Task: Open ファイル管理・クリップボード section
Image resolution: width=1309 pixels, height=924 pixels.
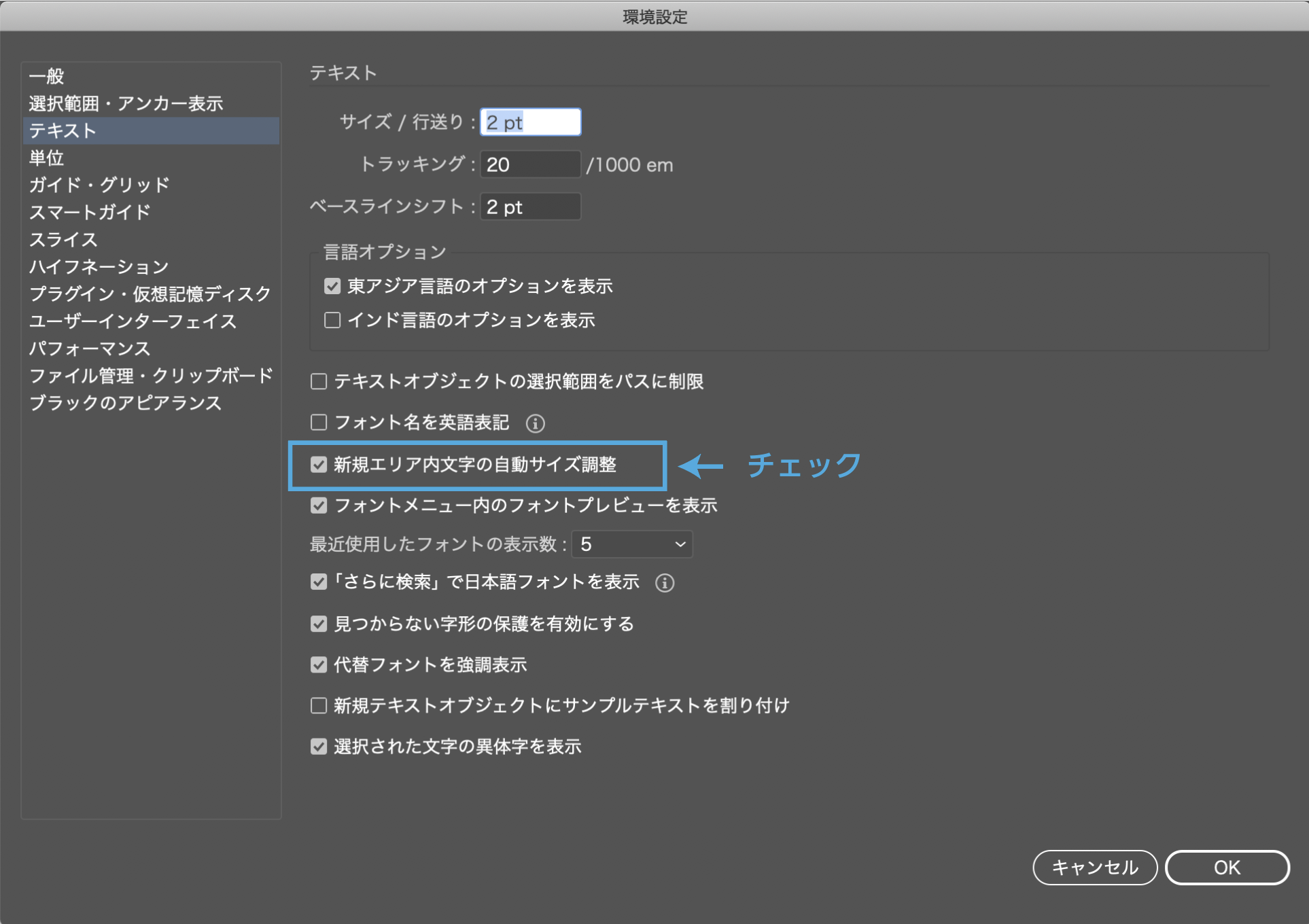Action: point(151,376)
